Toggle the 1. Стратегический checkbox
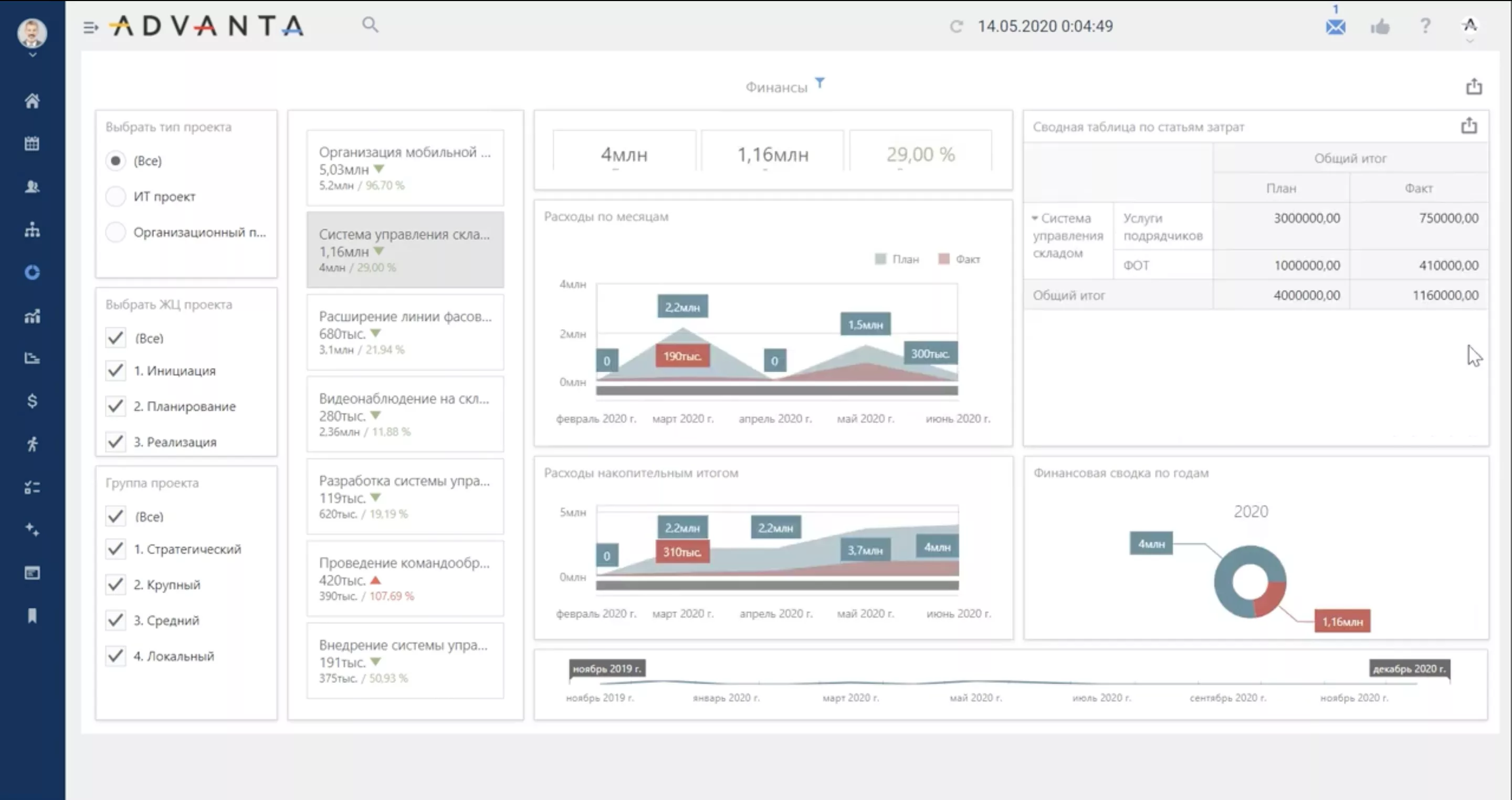 pyautogui.click(x=115, y=549)
